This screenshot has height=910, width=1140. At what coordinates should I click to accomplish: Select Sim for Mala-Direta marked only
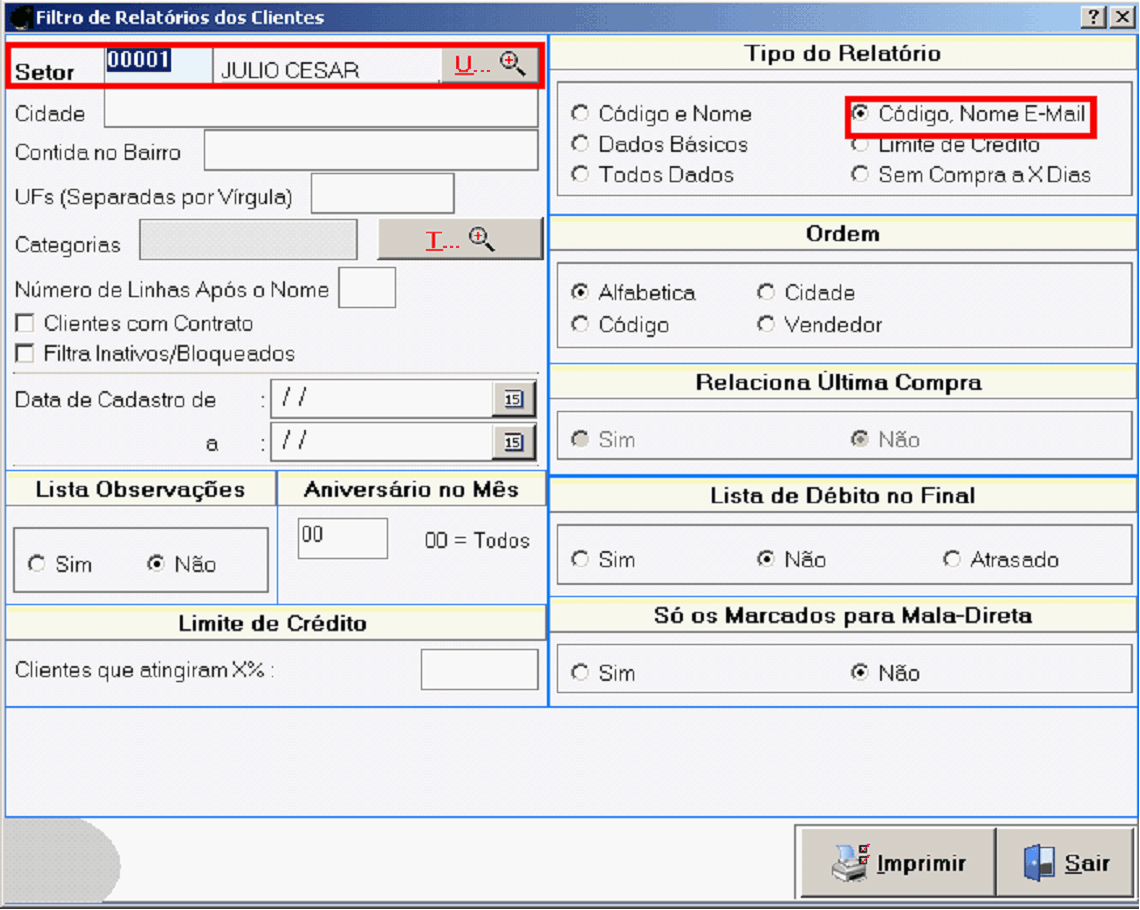(580, 673)
